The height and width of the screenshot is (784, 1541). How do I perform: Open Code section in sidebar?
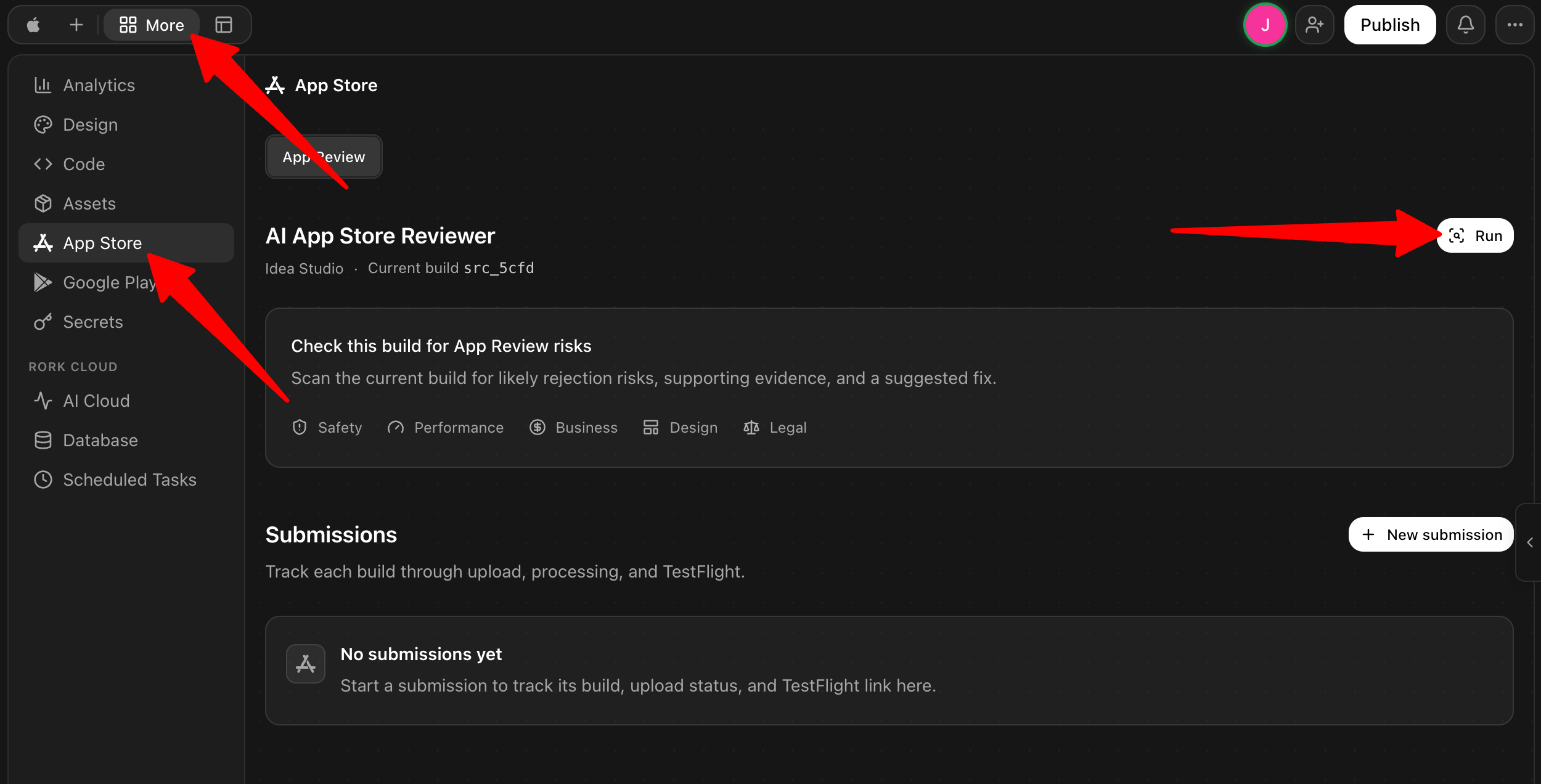click(126, 164)
